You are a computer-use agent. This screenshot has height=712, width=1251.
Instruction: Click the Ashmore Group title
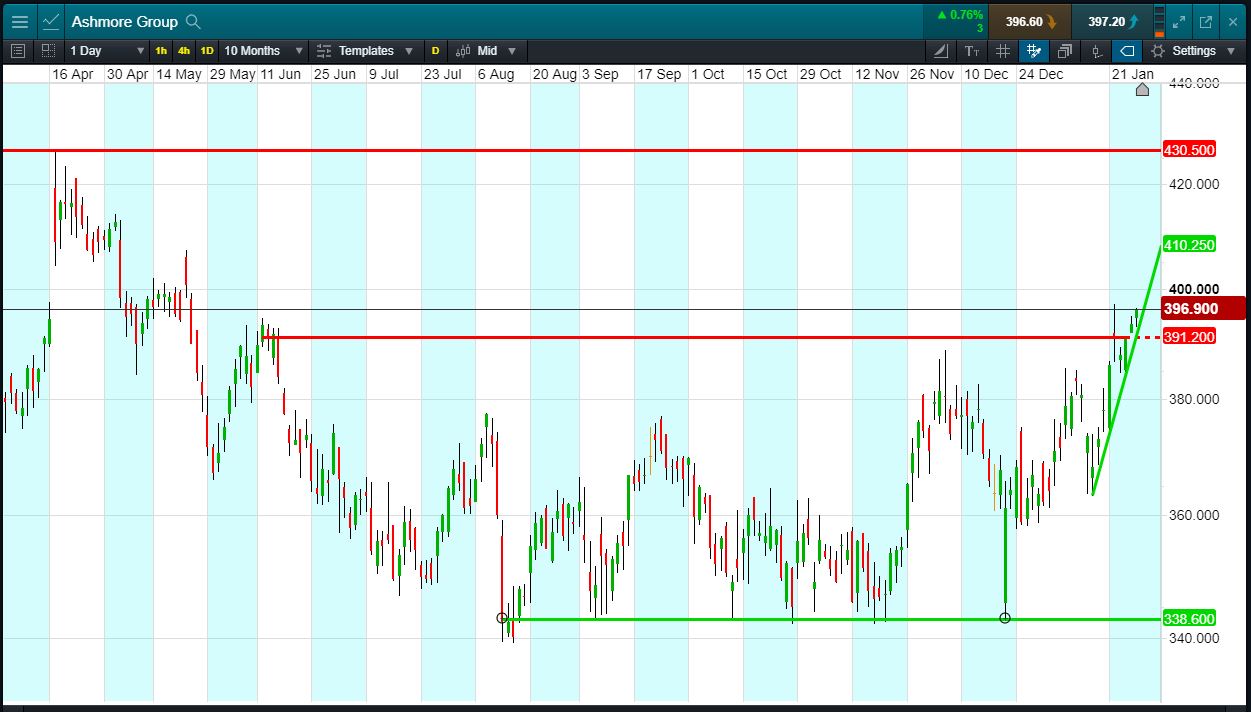(124, 21)
